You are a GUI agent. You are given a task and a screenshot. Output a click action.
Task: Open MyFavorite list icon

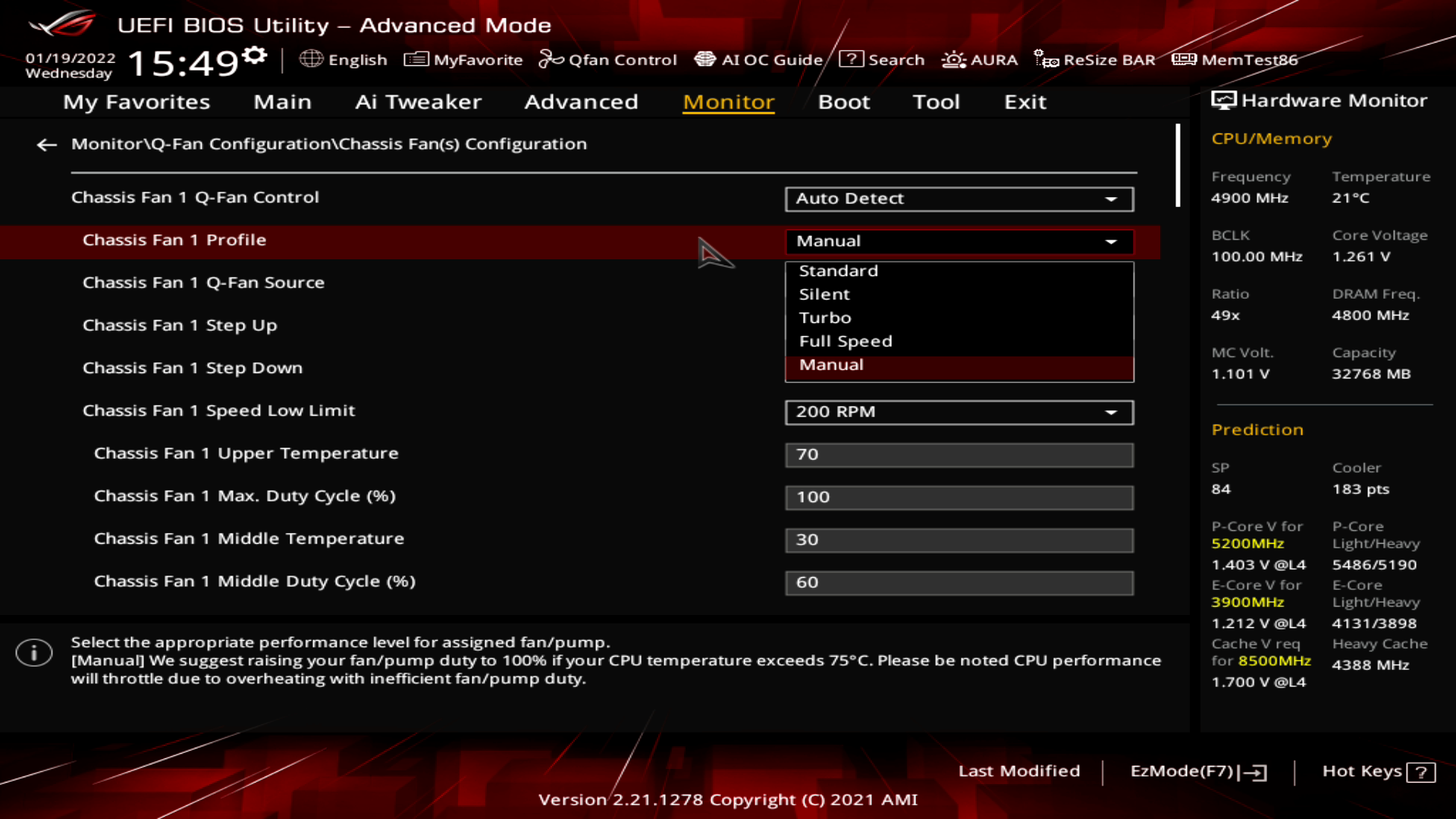416,59
